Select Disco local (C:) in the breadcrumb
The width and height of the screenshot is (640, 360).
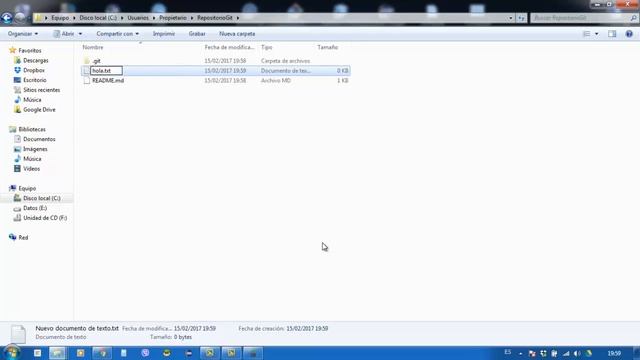98,18
